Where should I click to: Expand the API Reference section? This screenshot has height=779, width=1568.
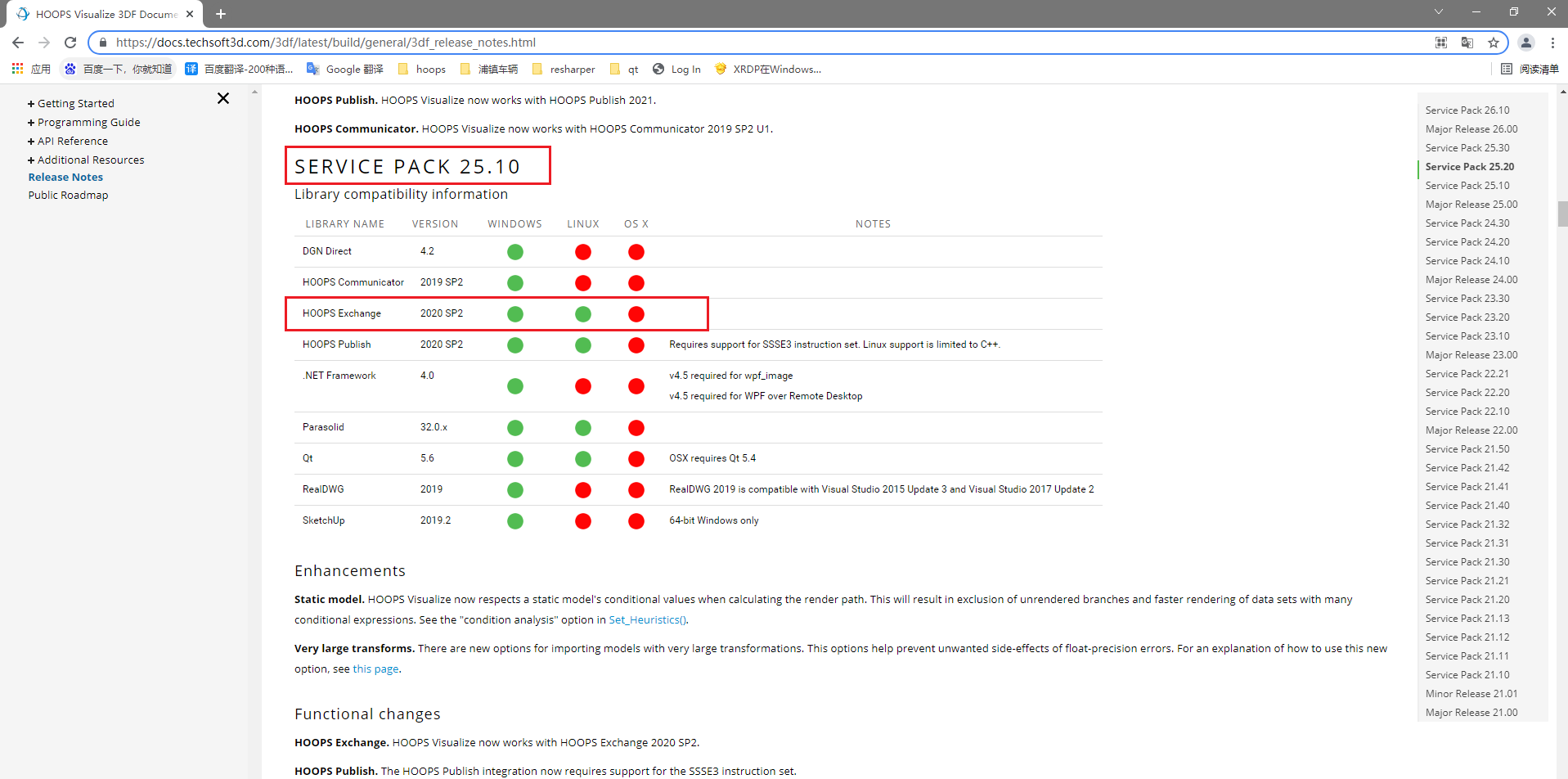point(68,141)
